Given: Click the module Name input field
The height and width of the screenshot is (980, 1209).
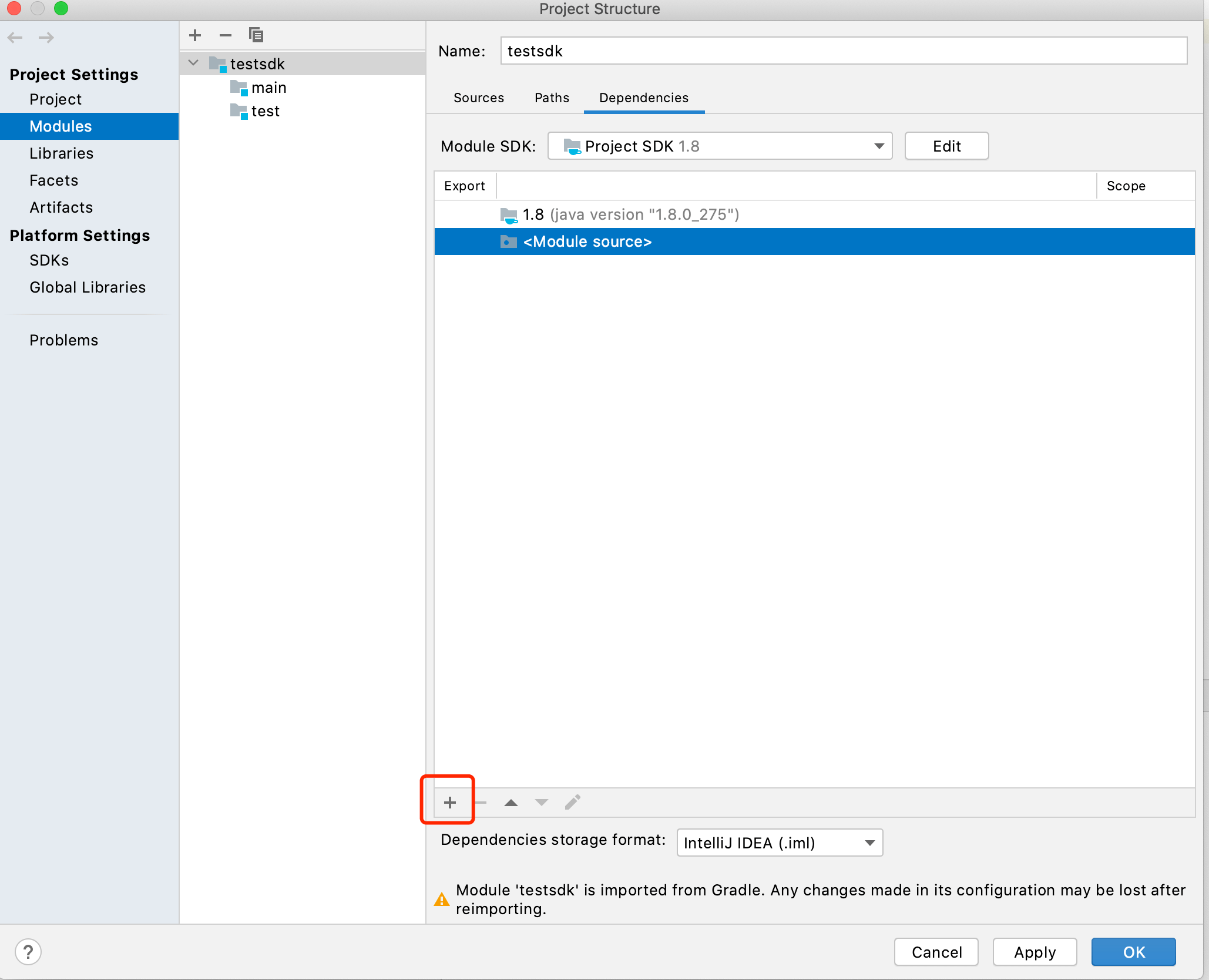Looking at the screenshot, I should (x=843, y=51).
